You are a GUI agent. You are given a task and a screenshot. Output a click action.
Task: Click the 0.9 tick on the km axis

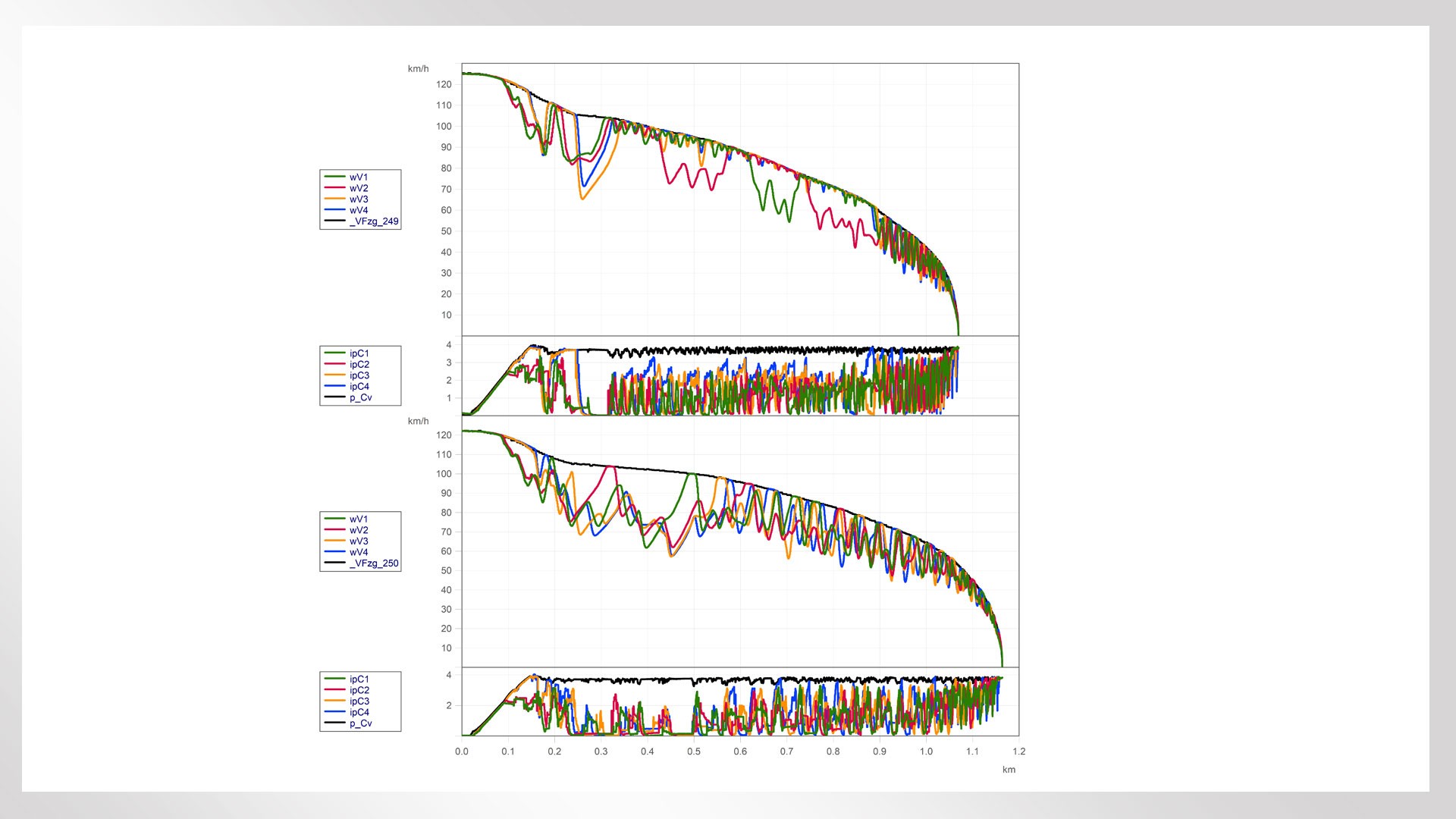pyautogui.click(x=880, y=752)
